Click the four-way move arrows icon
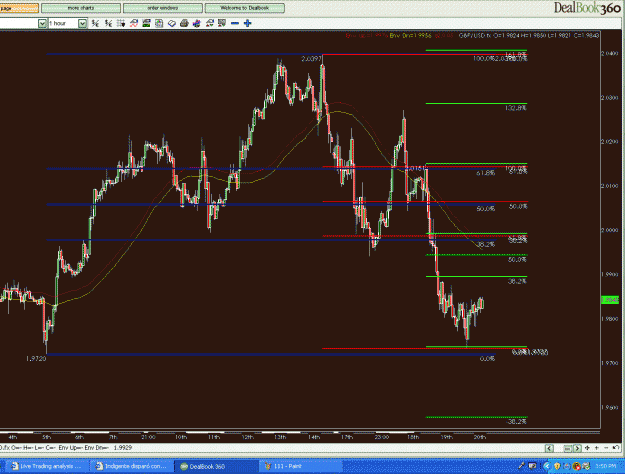Image resolution: width=625 pixels, height=474 pixels. click(x=587, y=448)
